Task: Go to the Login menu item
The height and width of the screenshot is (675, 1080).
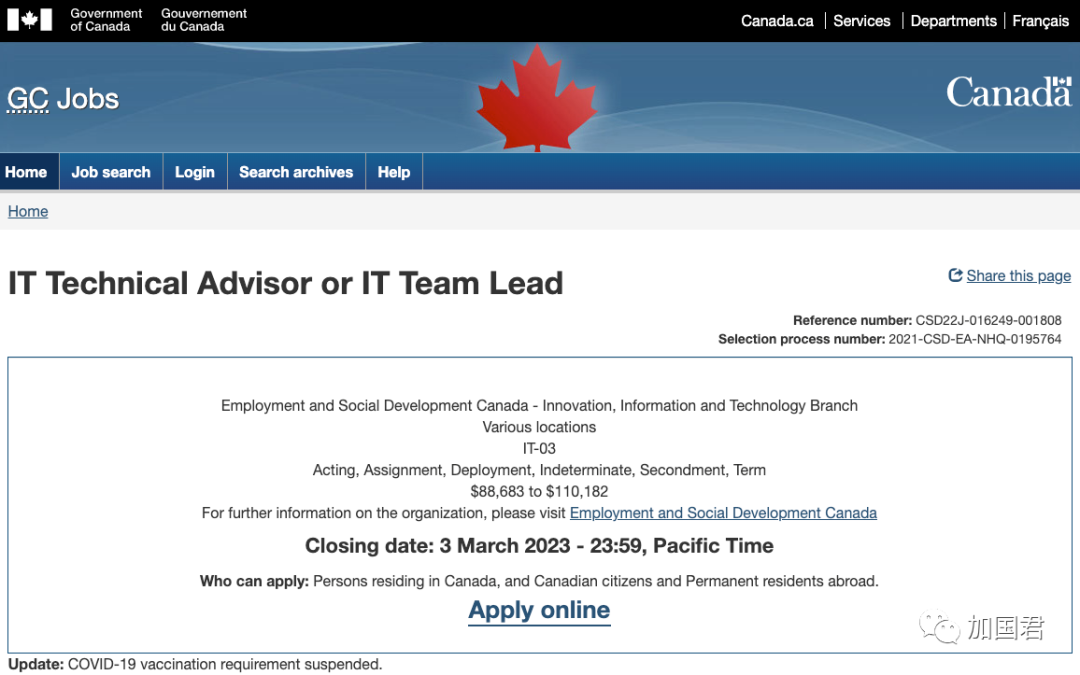Action: coord(195,172)
